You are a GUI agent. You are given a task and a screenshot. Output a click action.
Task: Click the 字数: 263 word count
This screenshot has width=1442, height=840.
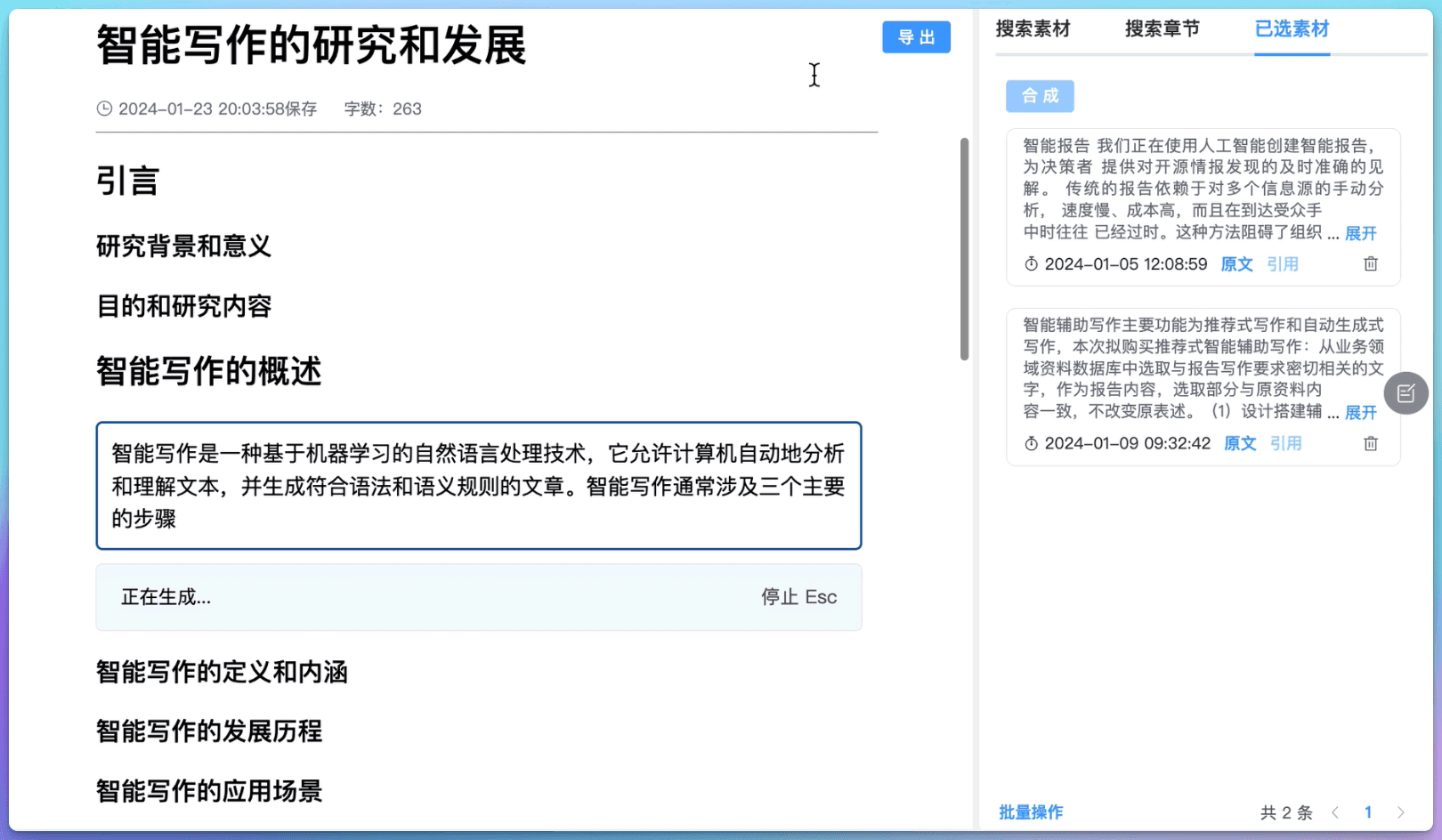(x=383, y=109)
